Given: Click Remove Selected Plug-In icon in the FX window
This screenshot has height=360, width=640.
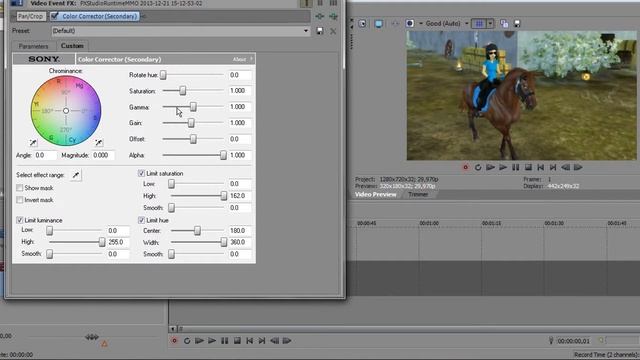Looking at the screenshot, I should click(x=333, y=16).
